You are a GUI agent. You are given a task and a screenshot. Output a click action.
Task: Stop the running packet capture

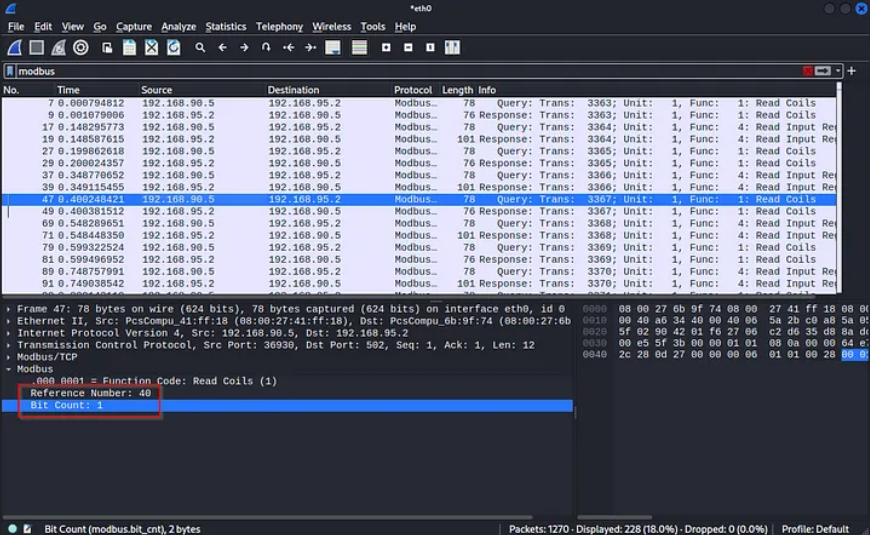coord(36,47)
